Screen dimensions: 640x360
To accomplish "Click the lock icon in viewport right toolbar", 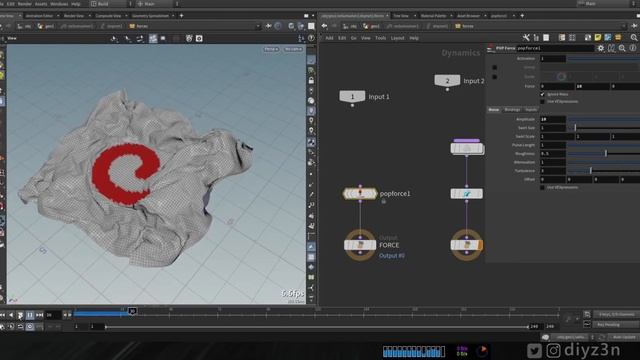I will [311, 80].
